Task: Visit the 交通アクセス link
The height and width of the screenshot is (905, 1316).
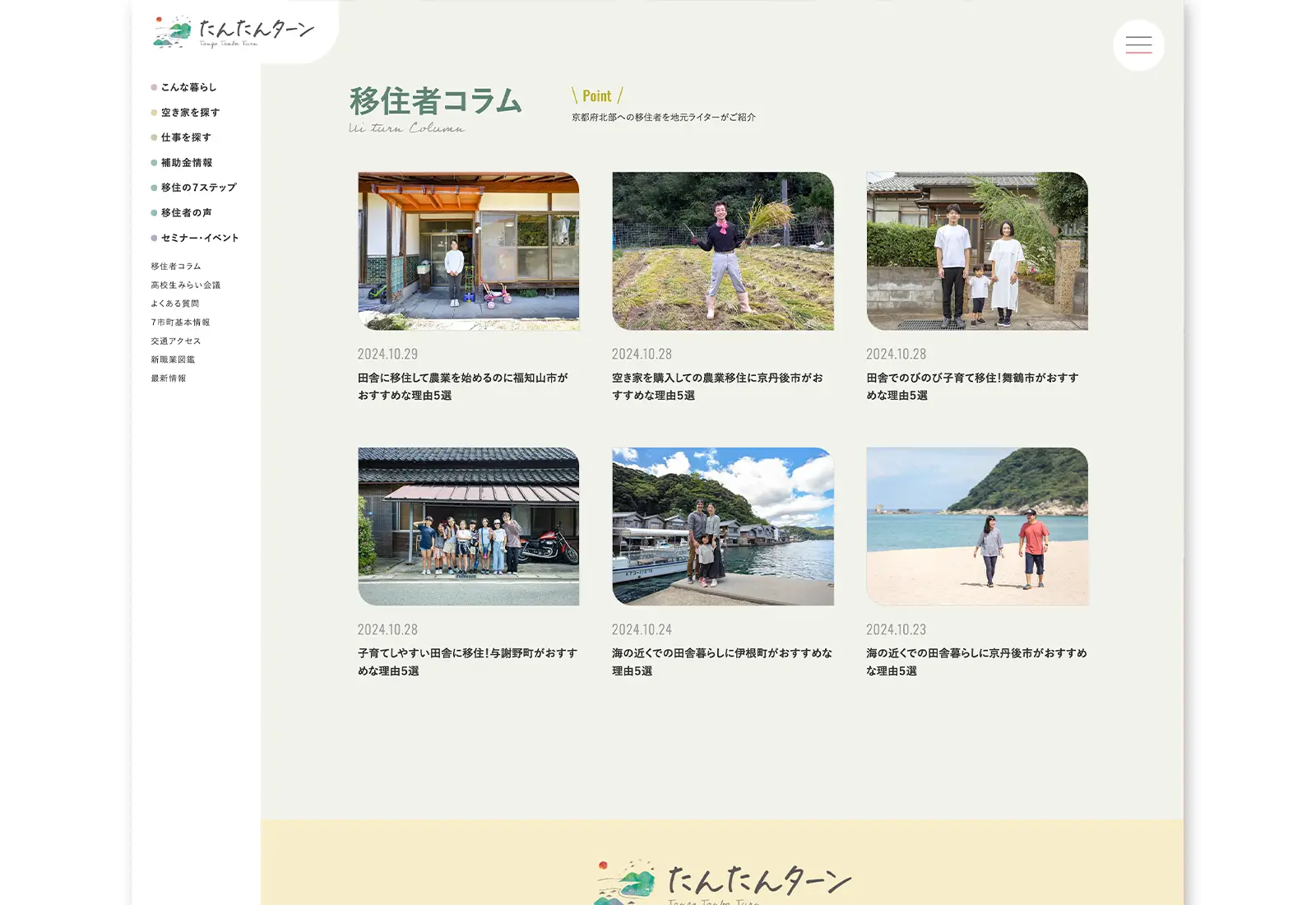Action: (176, 341)
